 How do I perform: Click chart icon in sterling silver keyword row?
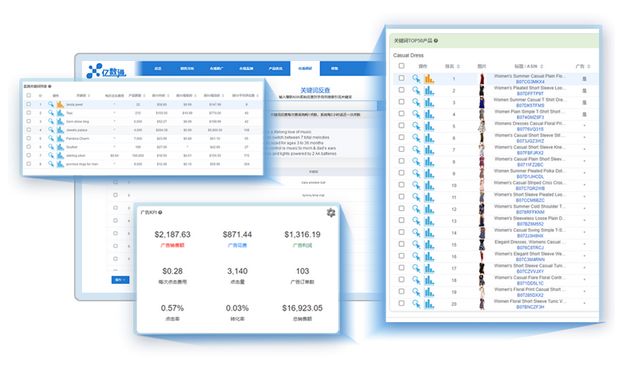click(60, 155)
